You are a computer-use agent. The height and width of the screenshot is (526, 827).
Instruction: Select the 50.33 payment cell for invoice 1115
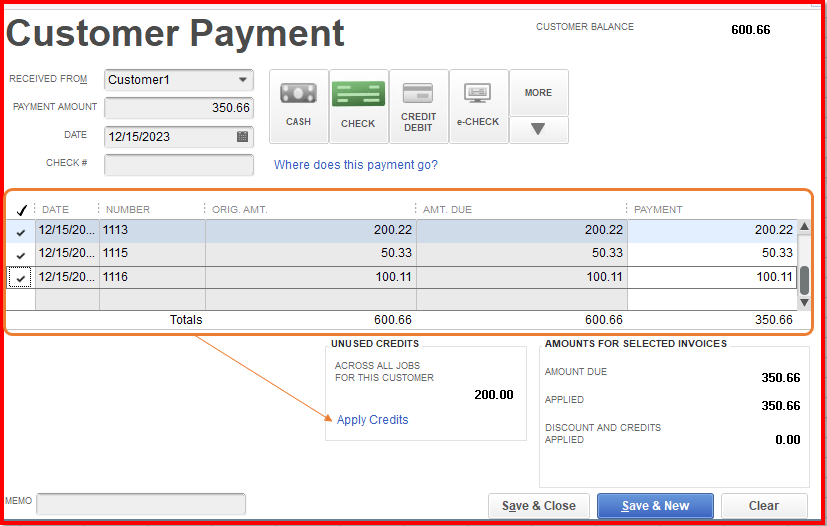pos(712,254)
